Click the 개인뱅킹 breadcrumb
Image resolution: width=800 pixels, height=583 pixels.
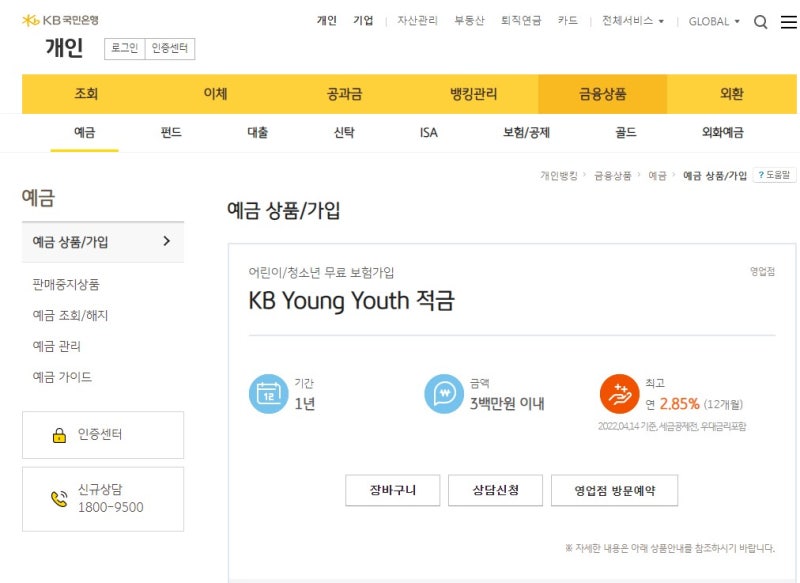(x=559, y=175)
